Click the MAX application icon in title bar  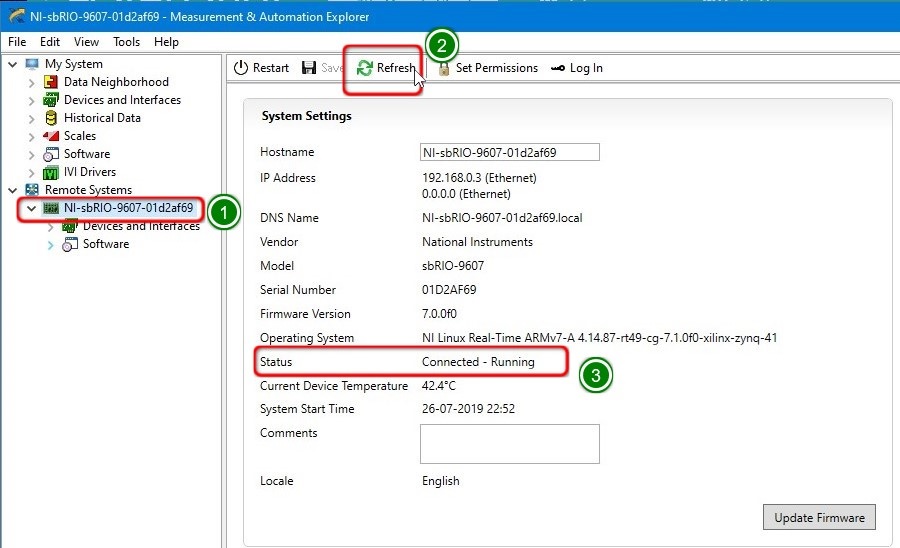click(17, 16)
